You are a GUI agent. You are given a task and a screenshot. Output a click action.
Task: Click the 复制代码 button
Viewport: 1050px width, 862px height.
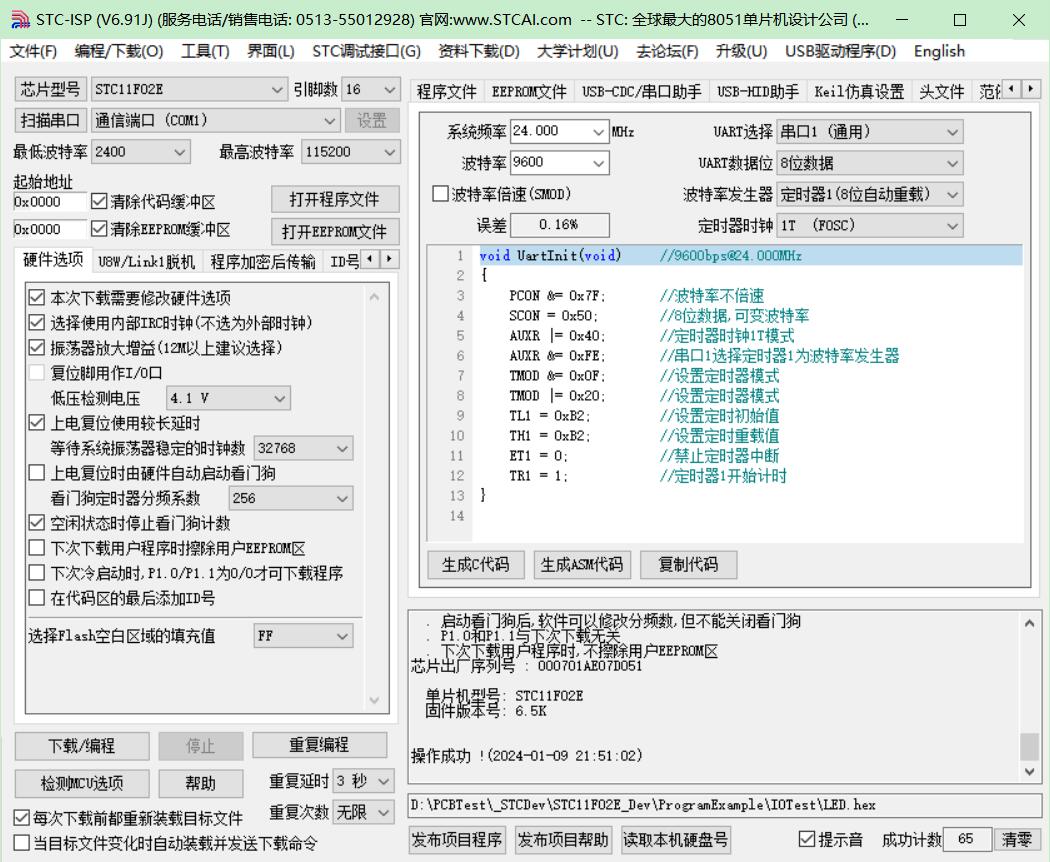(x=688, y=565)
